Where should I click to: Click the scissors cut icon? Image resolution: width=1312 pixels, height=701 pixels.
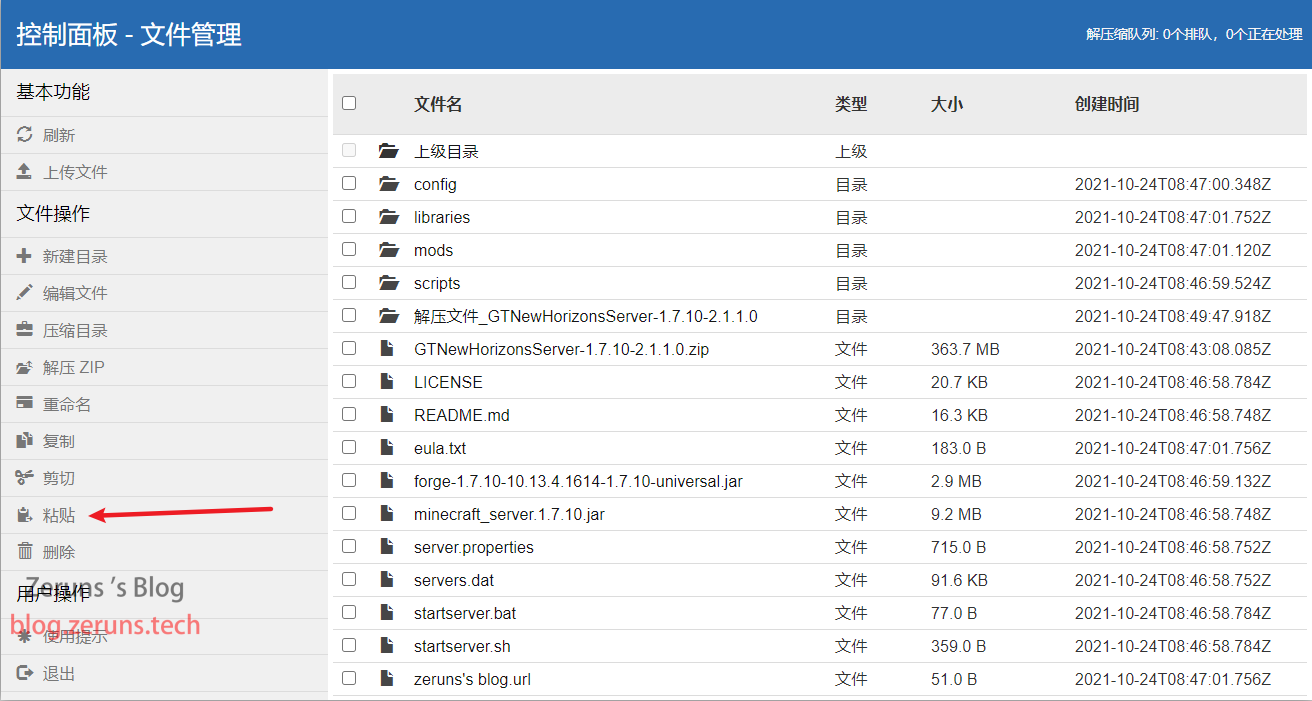25,478
